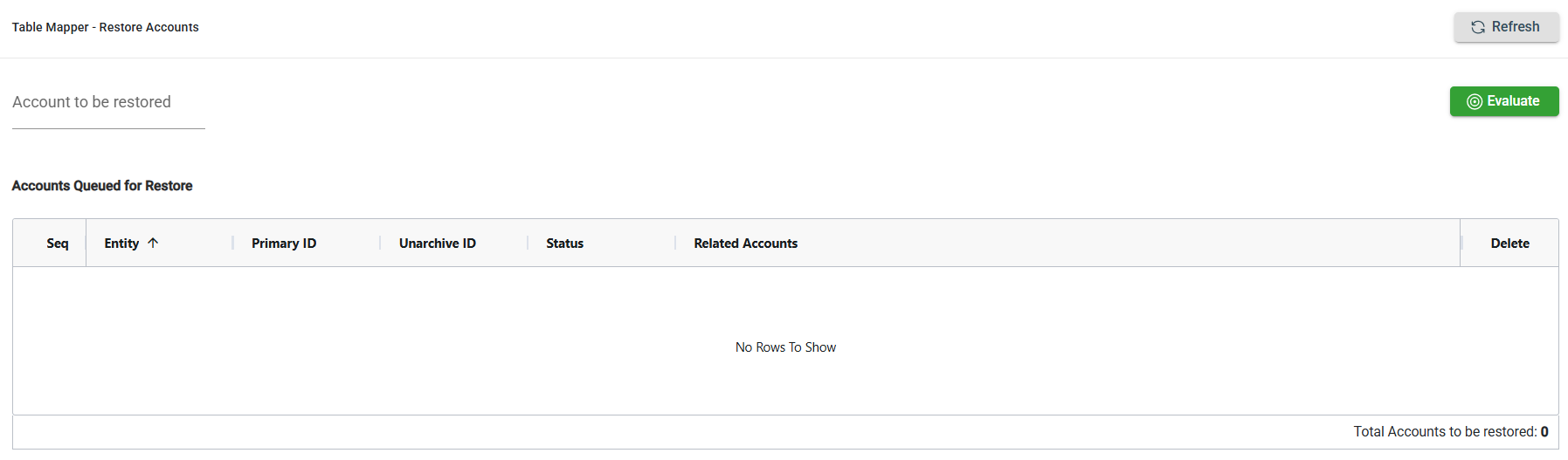Click divider between Entity and Primary ID
Viewport: 1568px width, 460px height.
[x=233, y=243]
